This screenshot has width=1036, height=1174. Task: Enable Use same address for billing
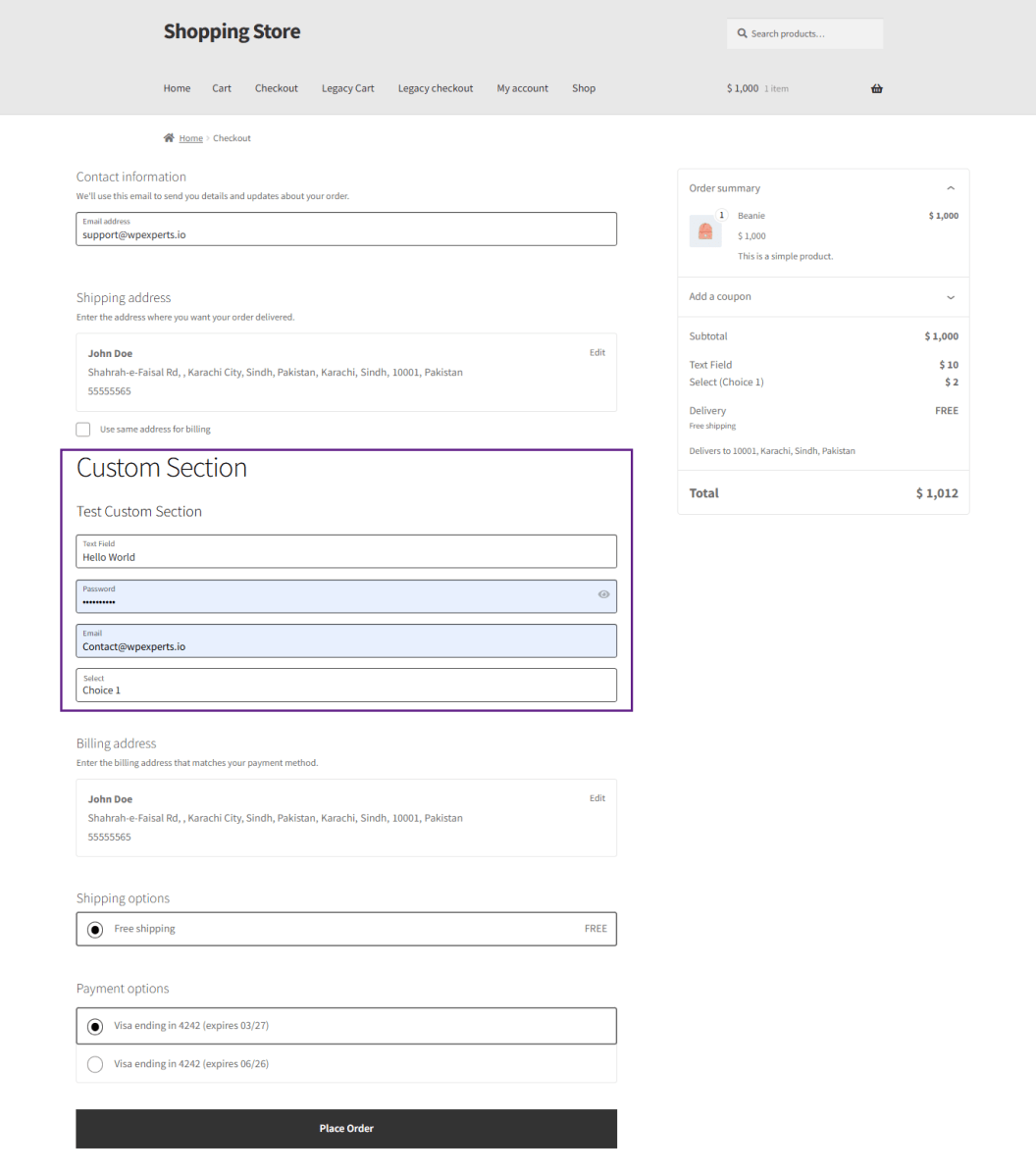tap(83, 430)
